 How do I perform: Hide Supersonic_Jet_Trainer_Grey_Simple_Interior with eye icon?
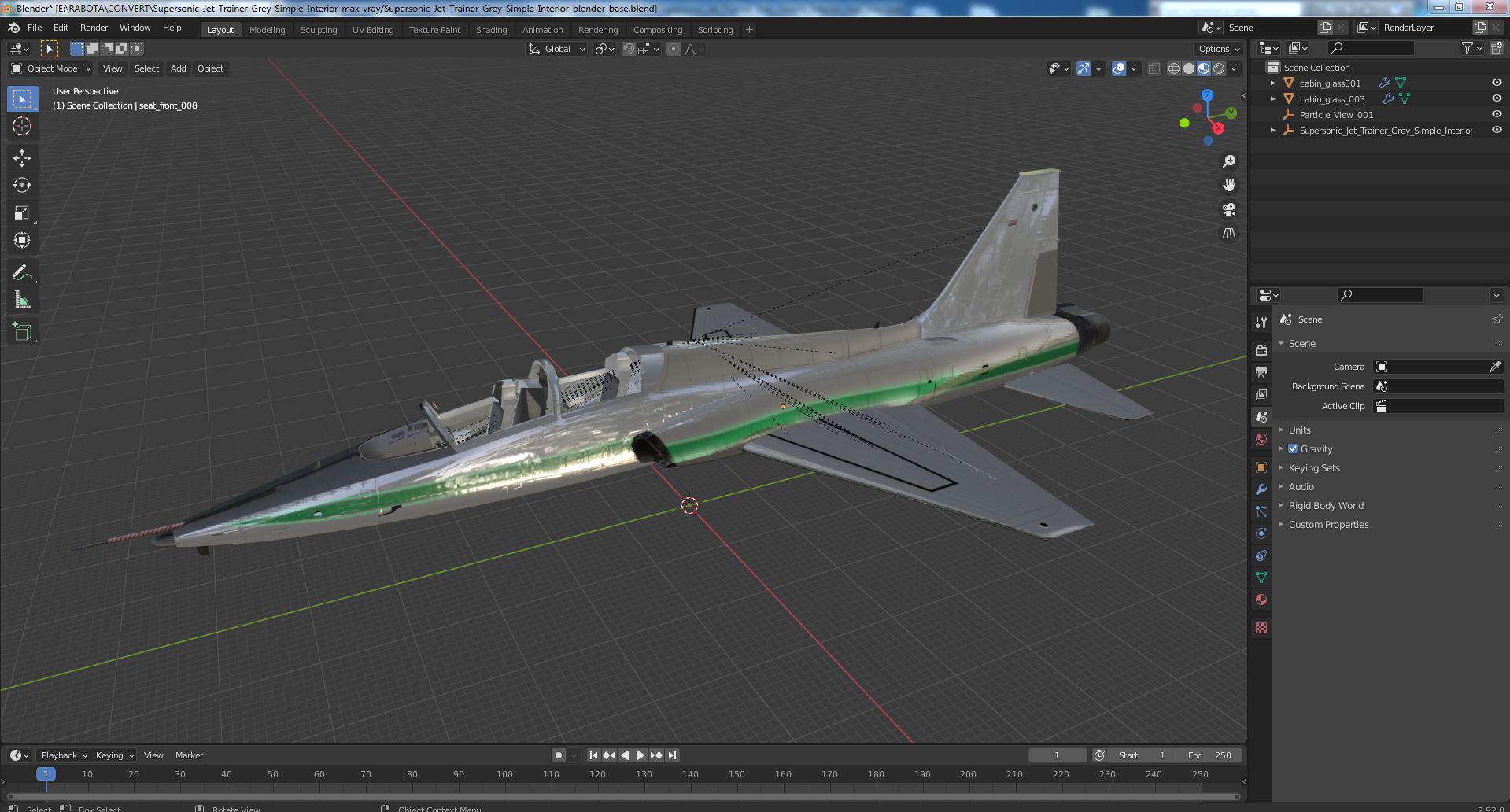point(1497,130)
